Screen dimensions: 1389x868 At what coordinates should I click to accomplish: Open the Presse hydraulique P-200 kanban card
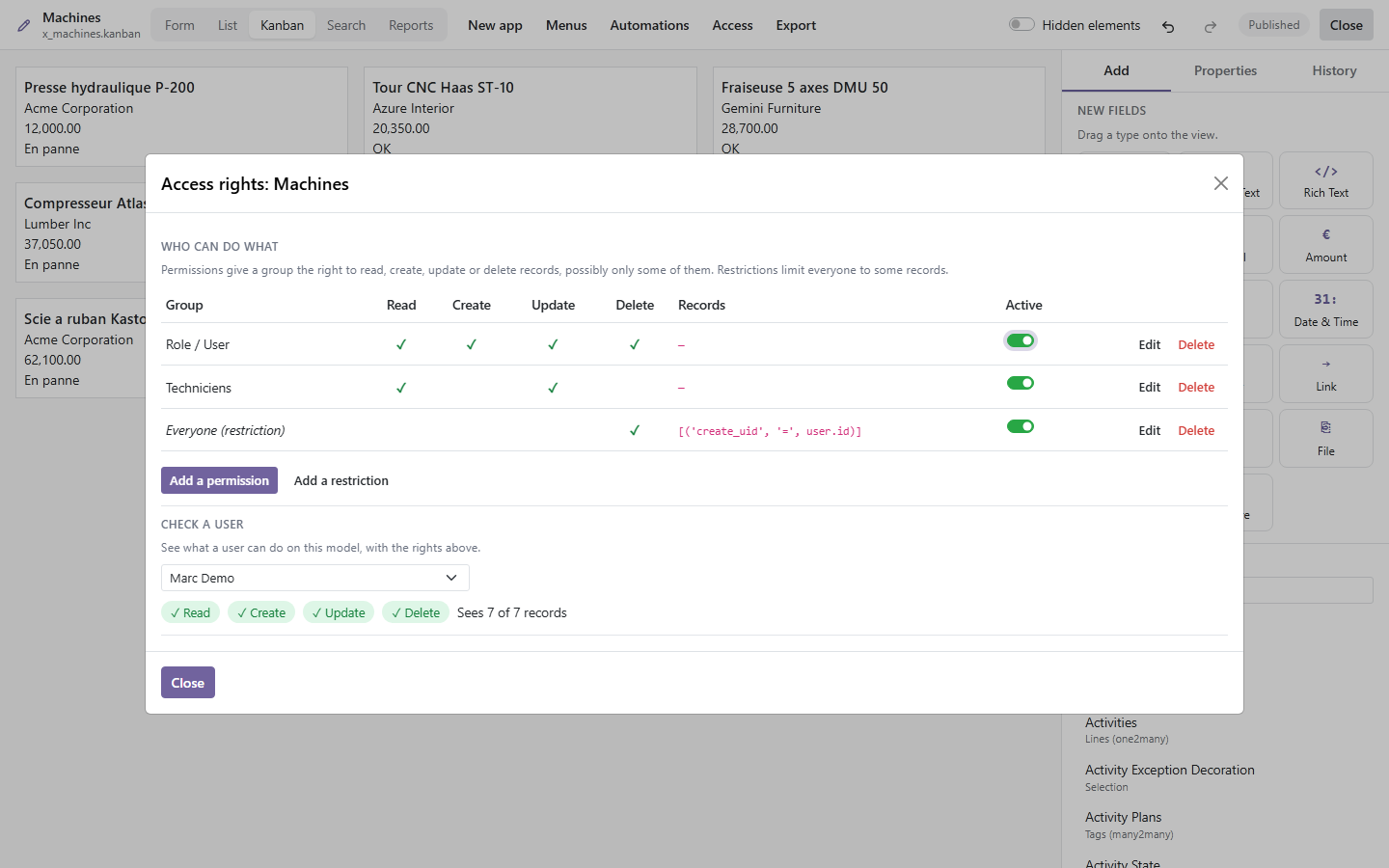click(182, 118)
